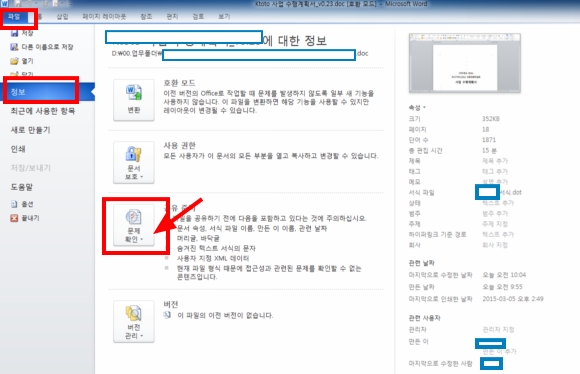Click the 회사 지정 field

pos(495,245)
